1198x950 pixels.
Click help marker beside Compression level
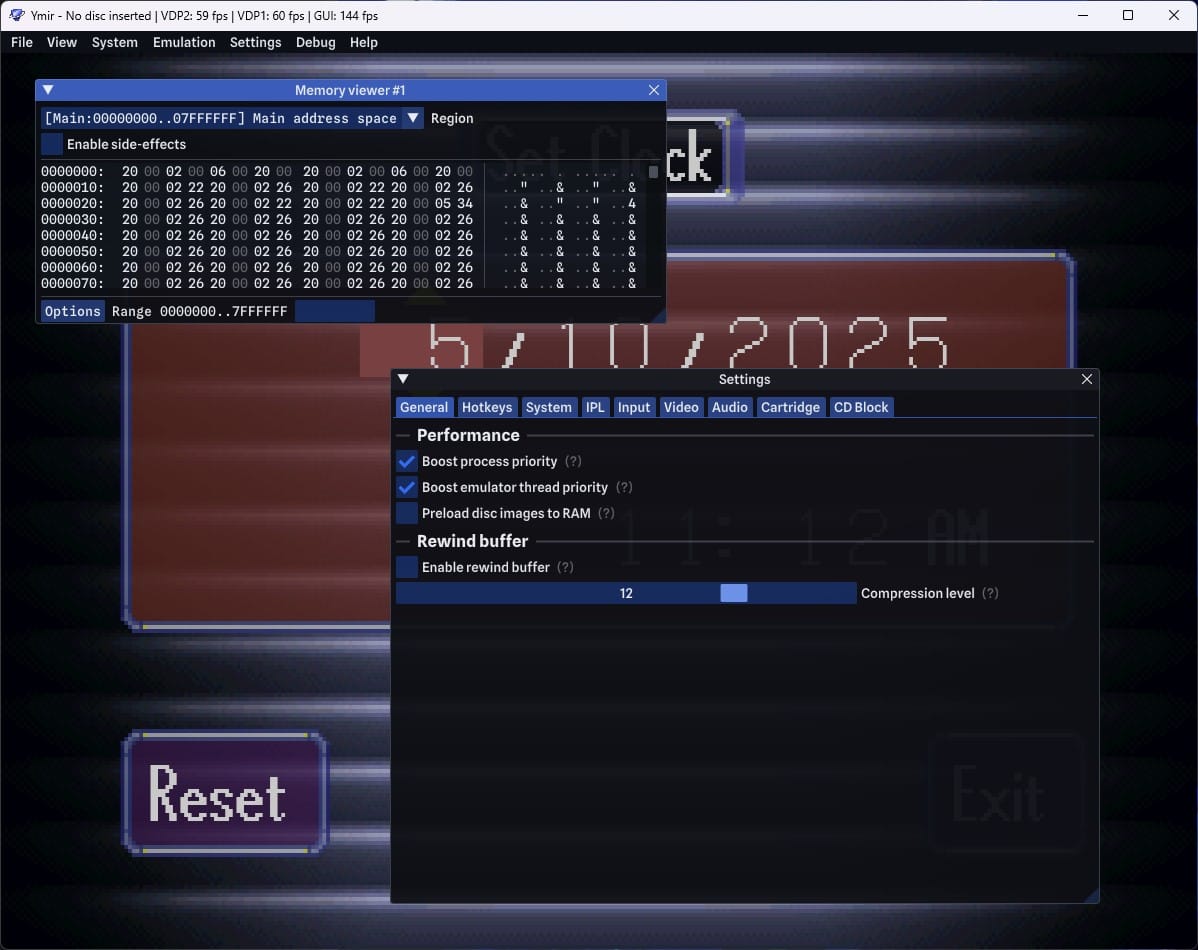pos(990,593)
